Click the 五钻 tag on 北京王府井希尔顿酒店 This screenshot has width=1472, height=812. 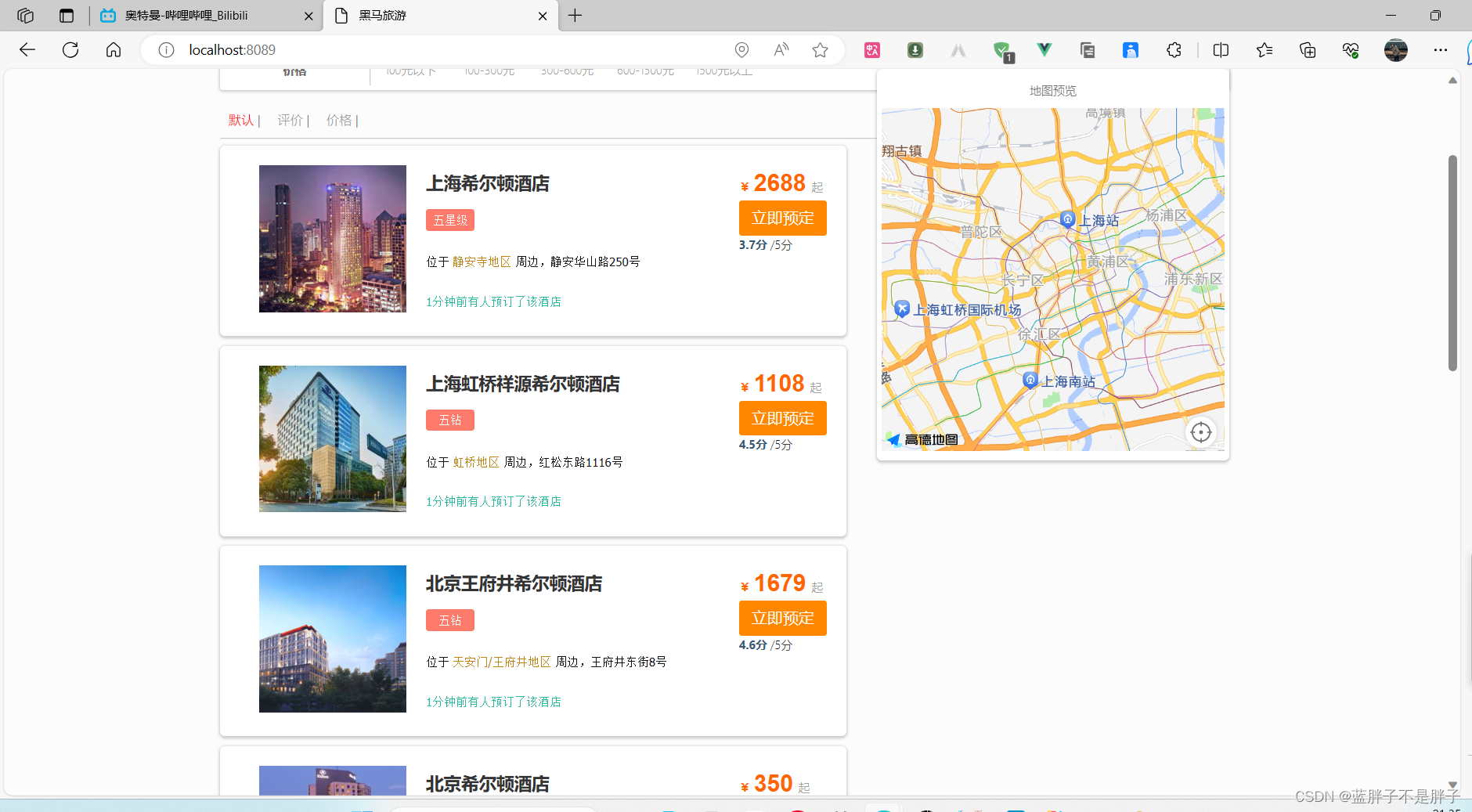pos(450,620)
